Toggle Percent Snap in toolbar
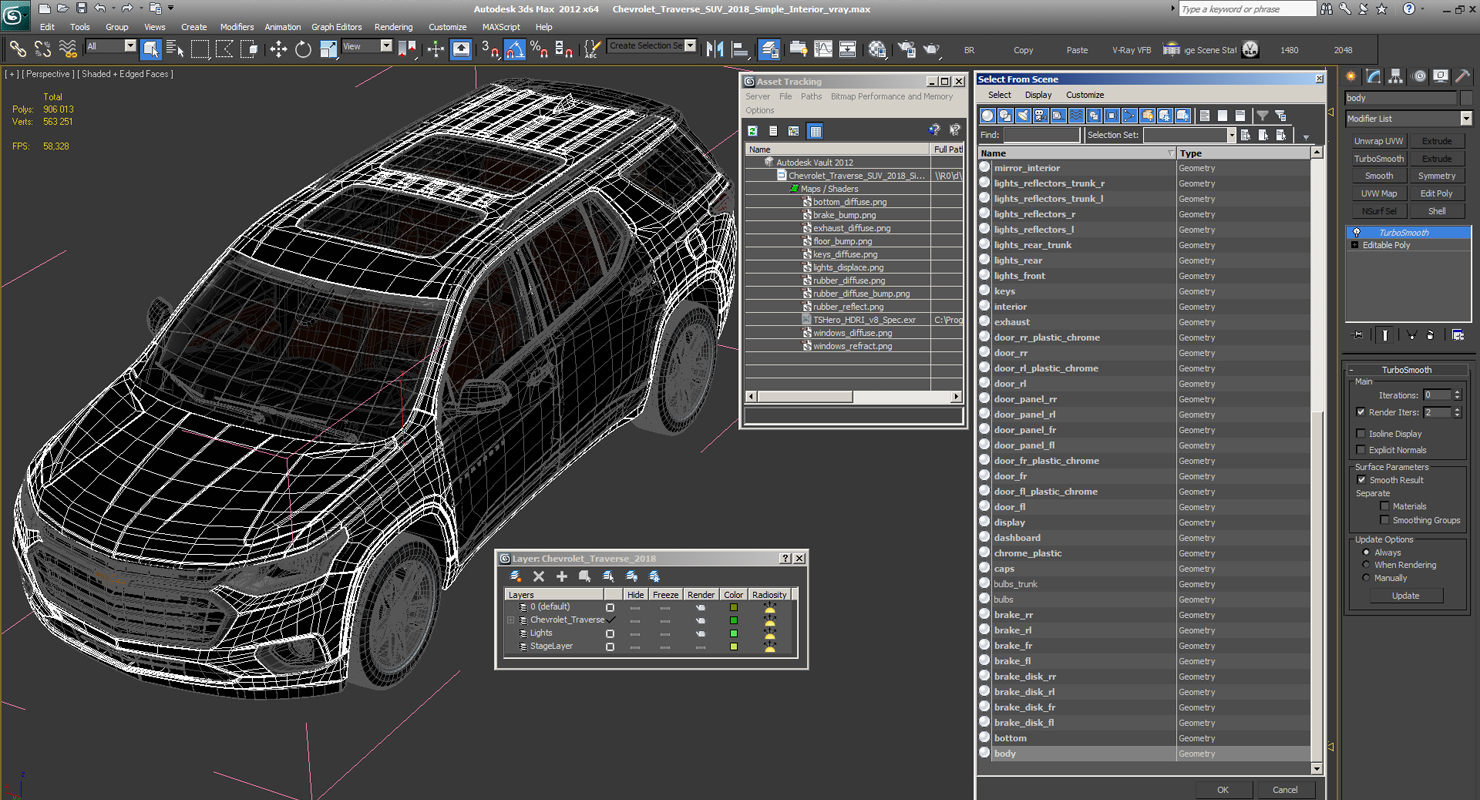 [x=539, y=48]
